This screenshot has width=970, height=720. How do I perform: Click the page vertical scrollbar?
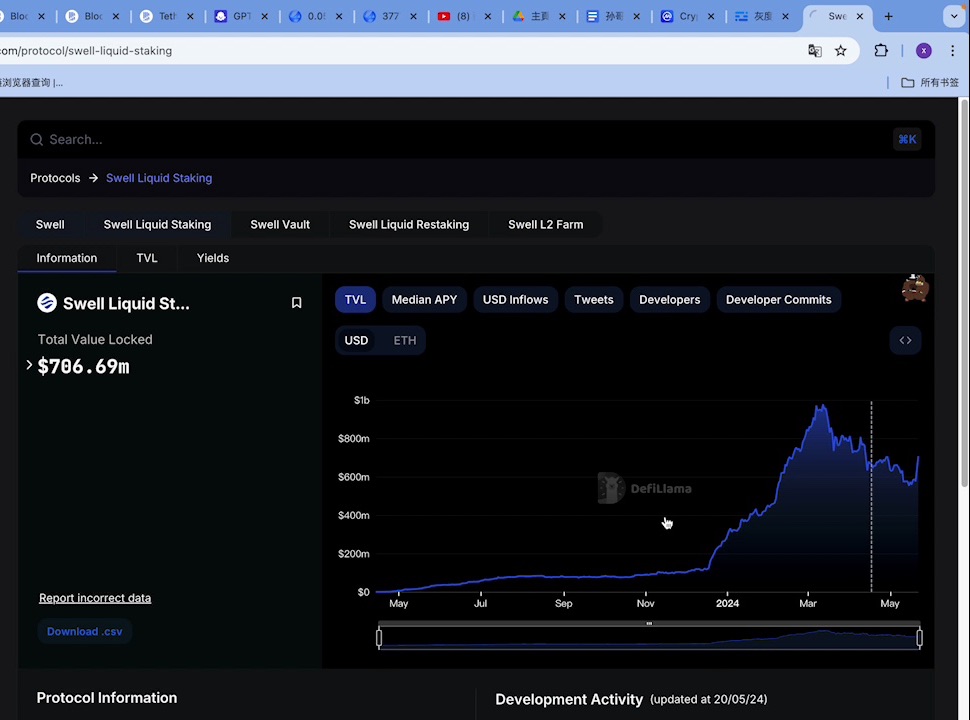964,293
